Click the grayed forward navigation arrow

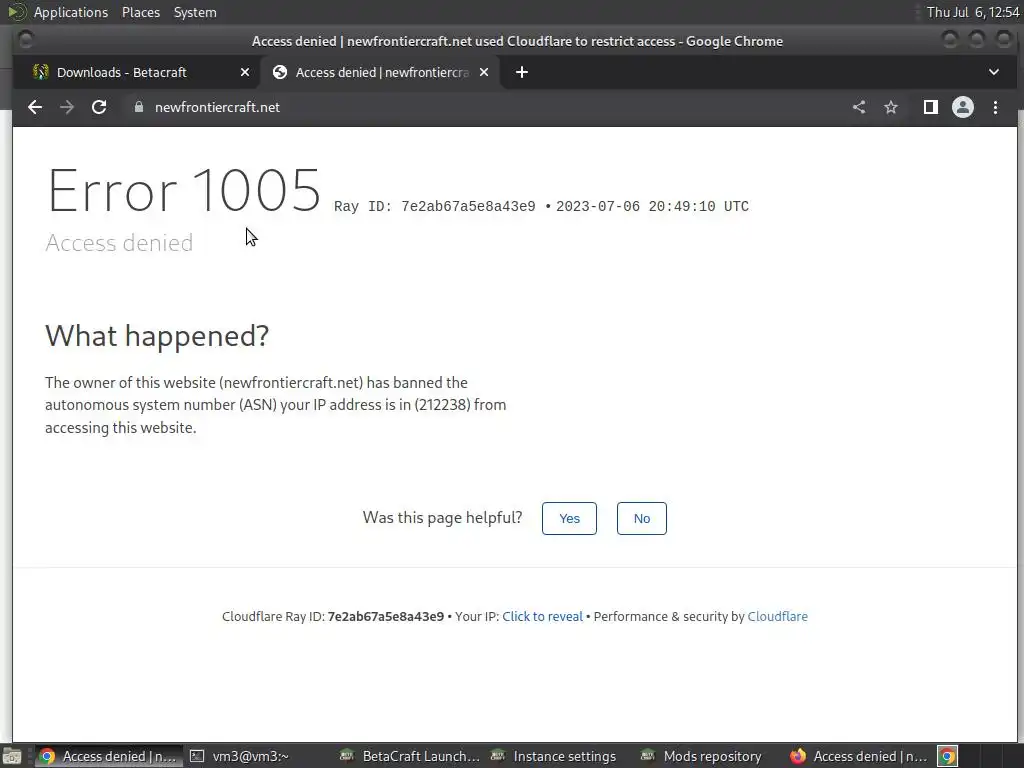pos(67,107)
